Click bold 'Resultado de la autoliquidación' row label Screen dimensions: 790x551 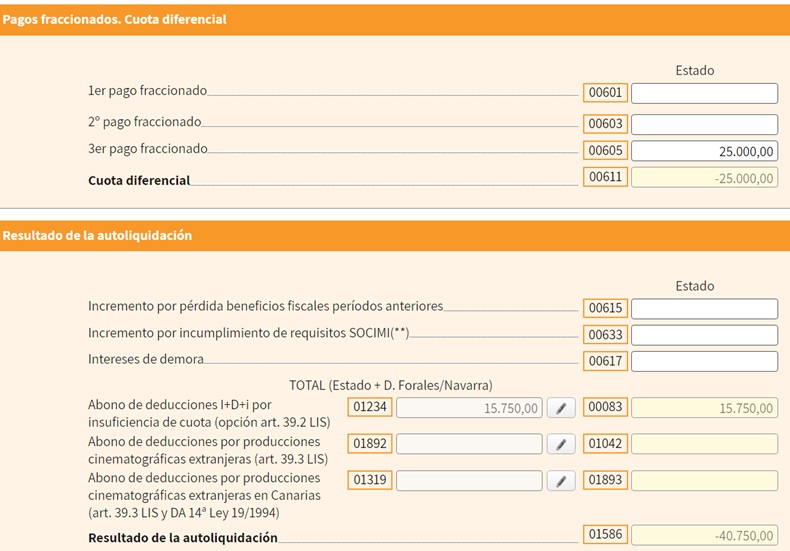click(x=183, y=538)
